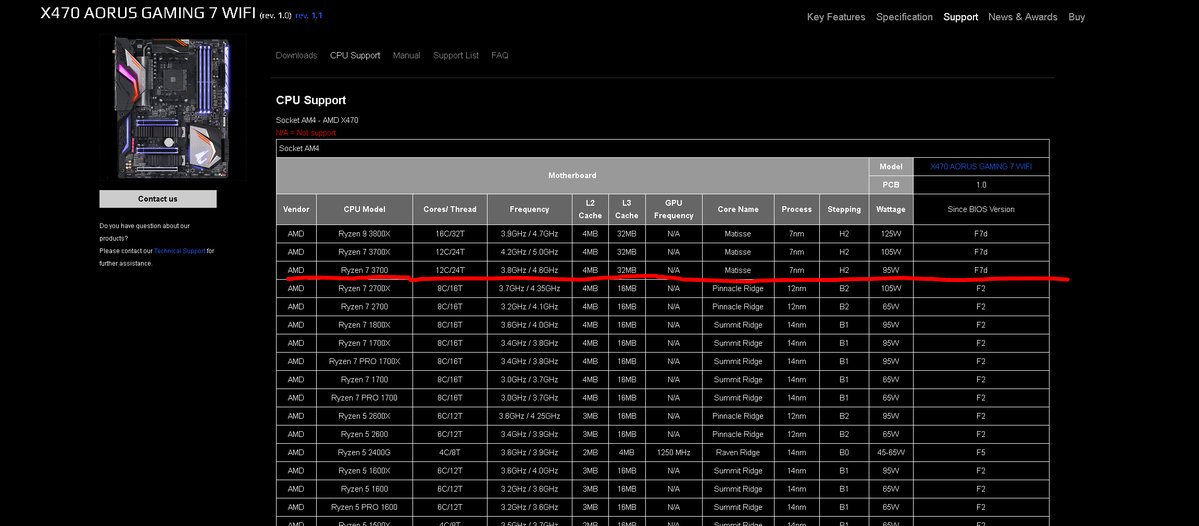The image size is (1199, 526).
Task: Open the Manual tab
Action: click(x=406, y=55)
